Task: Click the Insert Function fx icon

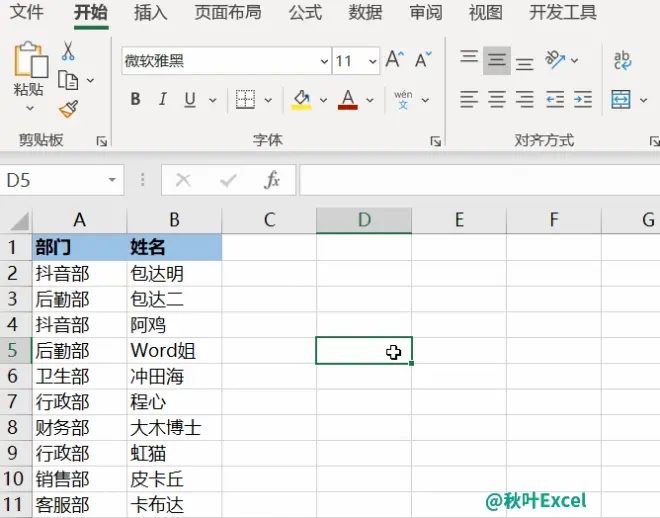Action: 272,180
